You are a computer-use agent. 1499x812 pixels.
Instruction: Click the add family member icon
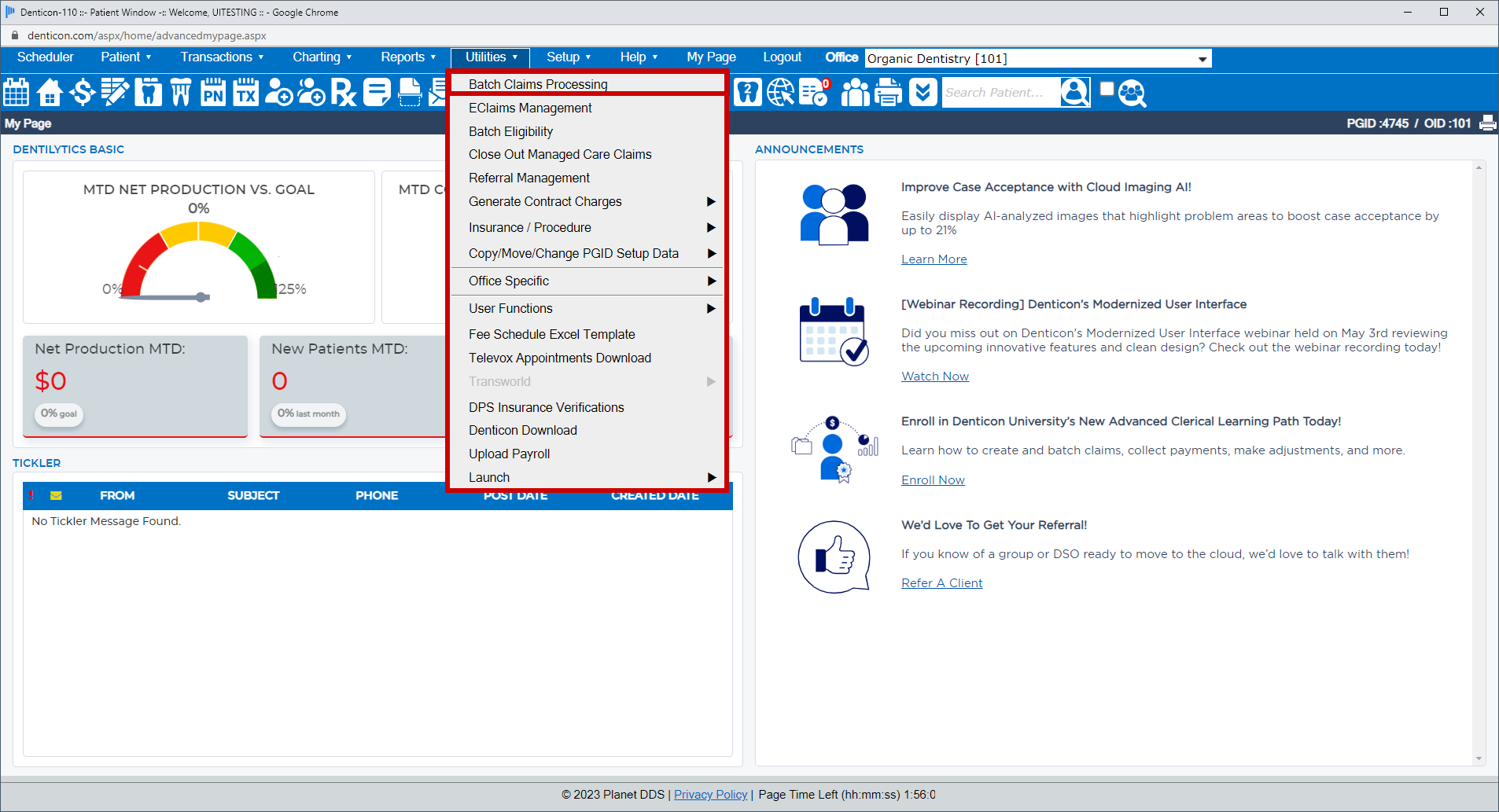(x=311, y=93)
